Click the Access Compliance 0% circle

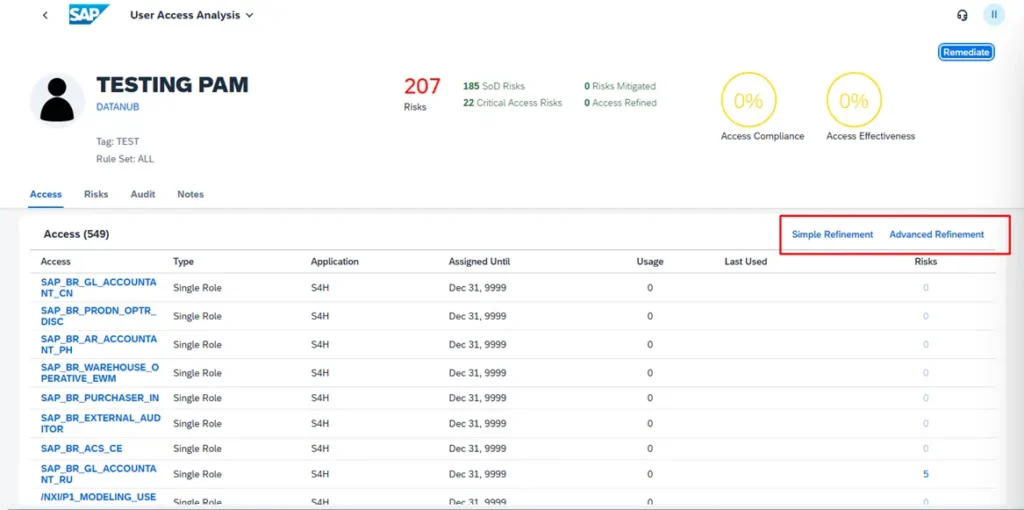(x=748, y=101)
